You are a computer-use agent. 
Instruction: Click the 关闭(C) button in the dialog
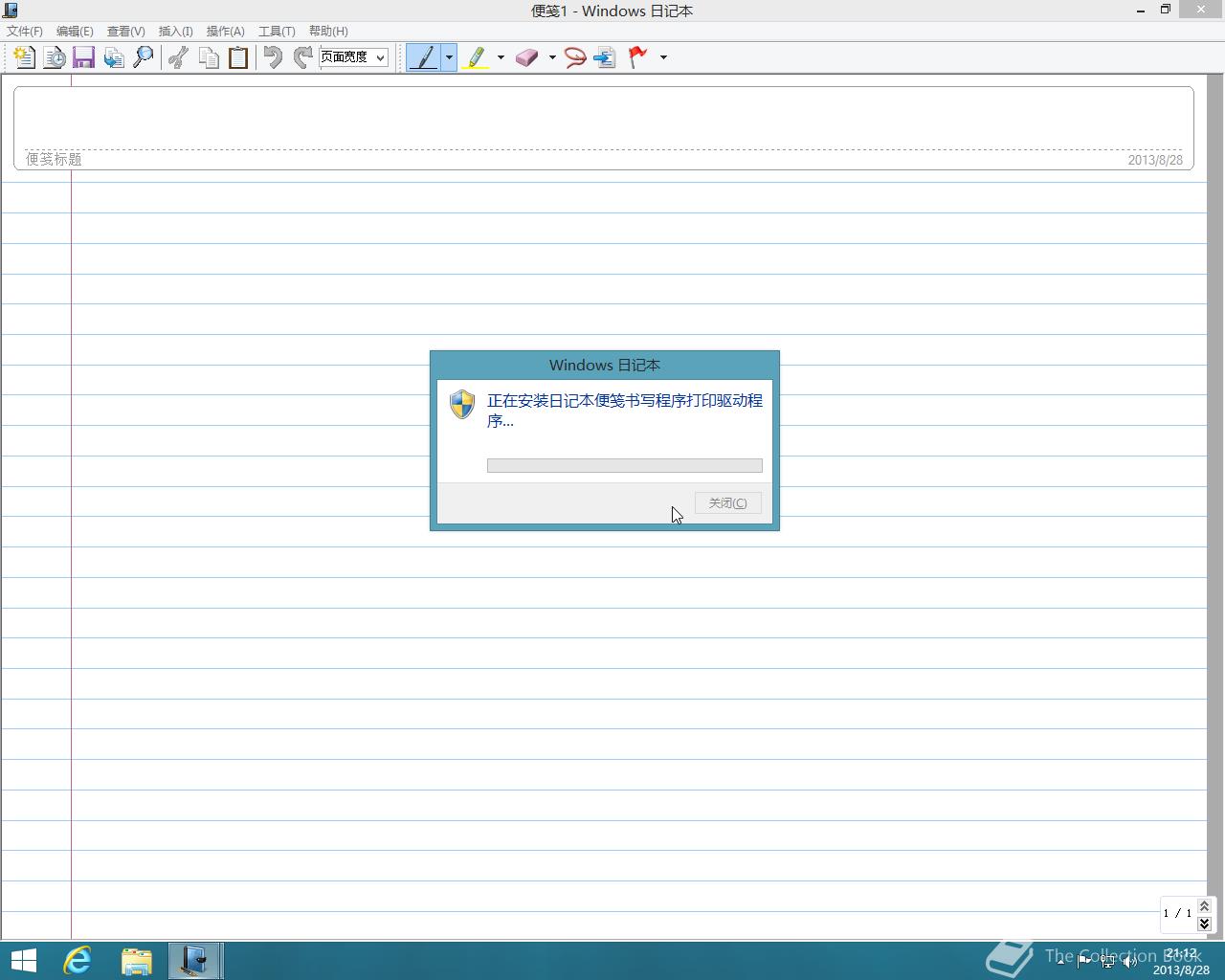tap(728, 503)
